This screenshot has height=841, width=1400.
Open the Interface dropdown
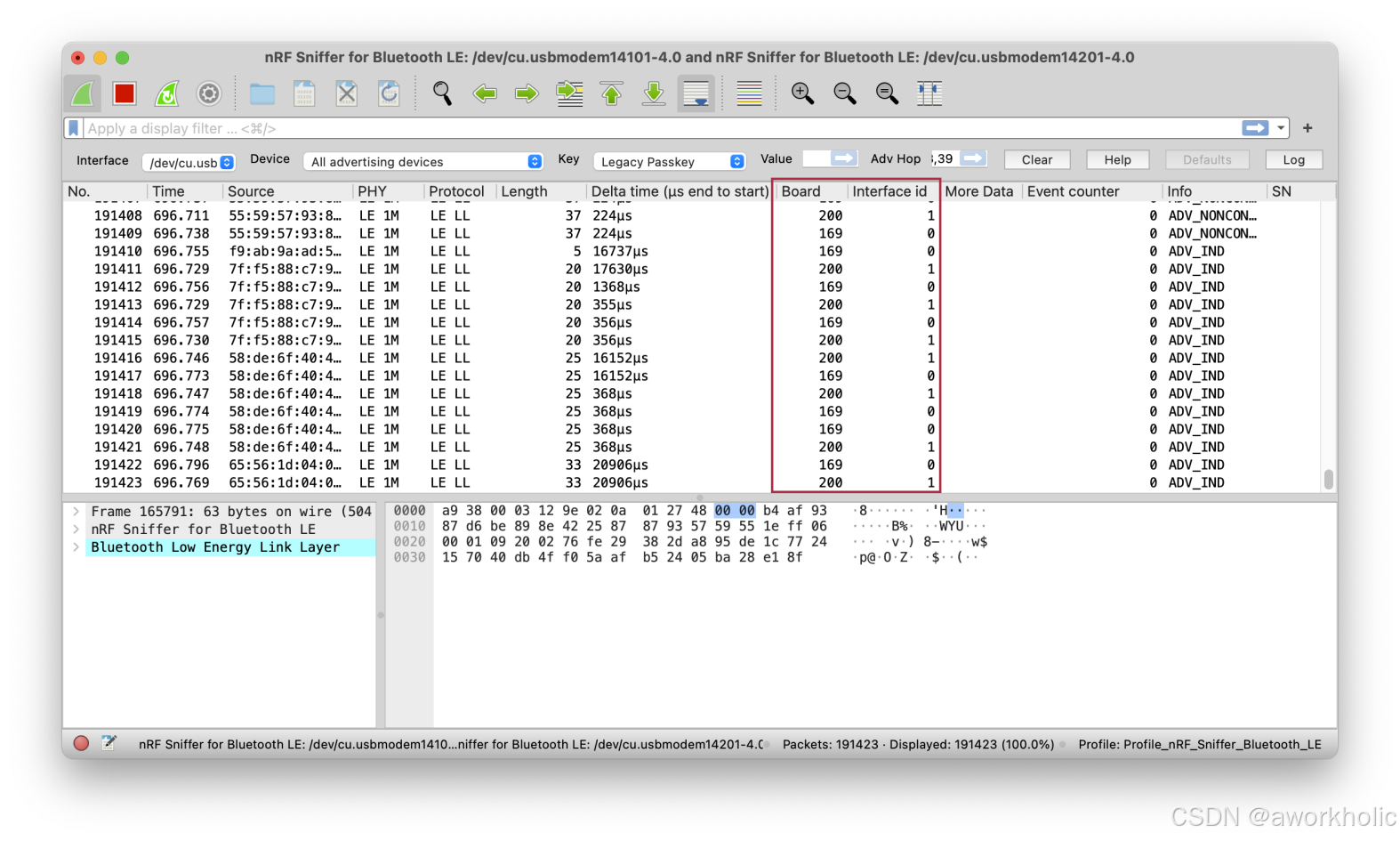[x=189, y=162]
